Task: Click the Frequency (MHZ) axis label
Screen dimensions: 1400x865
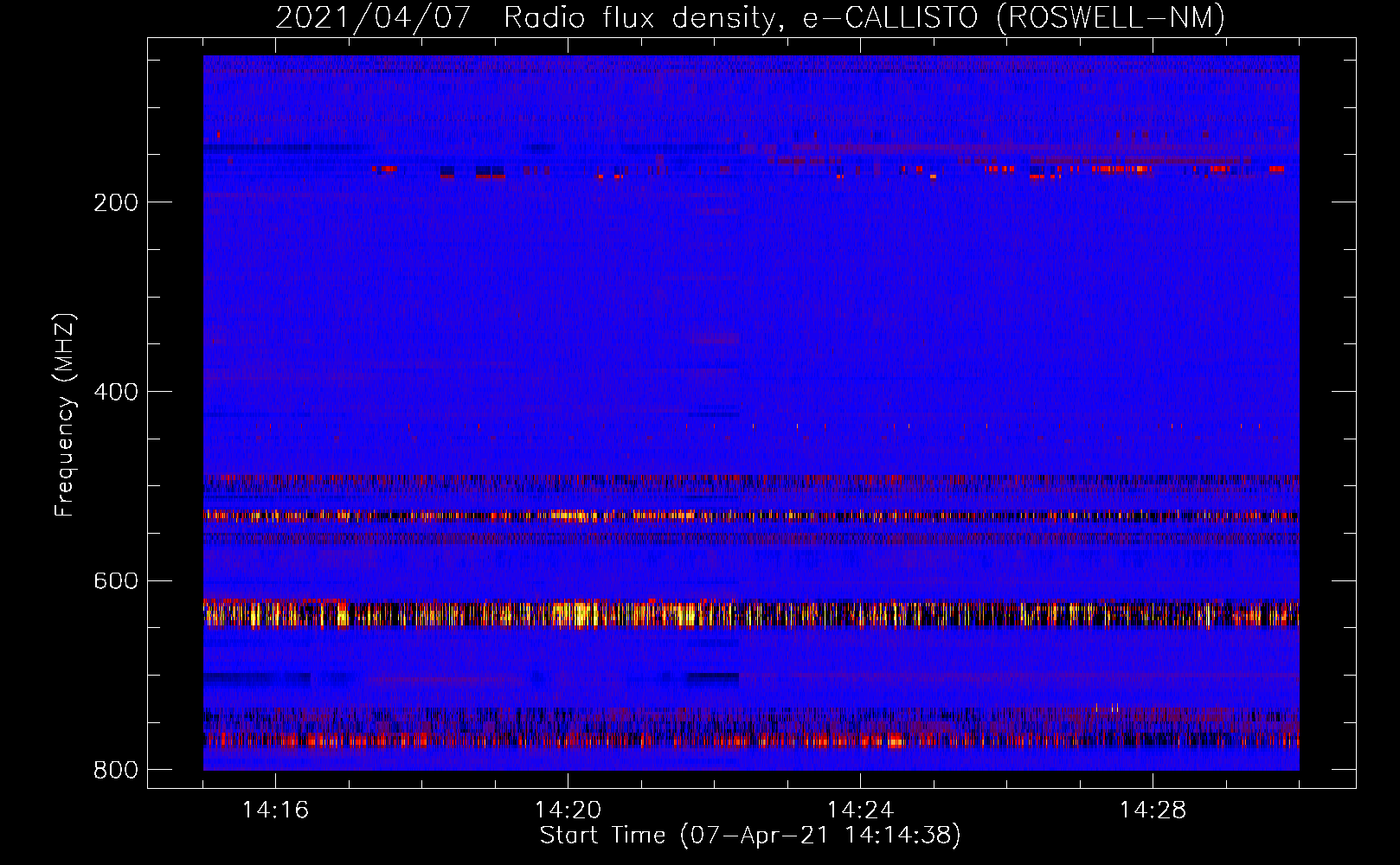Action: 65,415
